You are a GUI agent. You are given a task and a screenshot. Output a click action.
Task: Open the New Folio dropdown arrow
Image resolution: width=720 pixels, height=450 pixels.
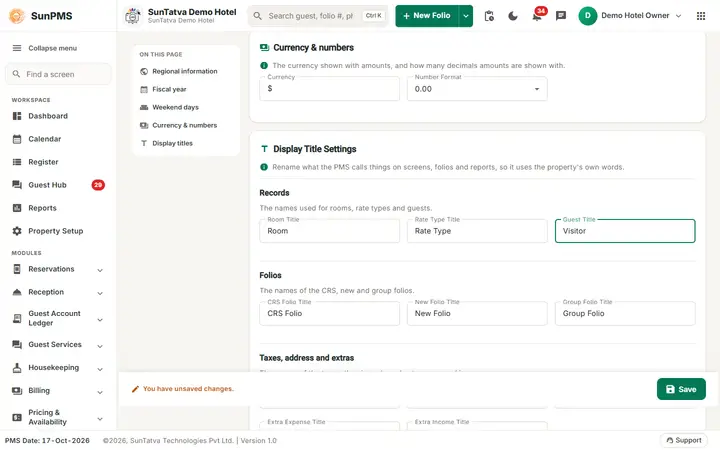tap(466, 16)
